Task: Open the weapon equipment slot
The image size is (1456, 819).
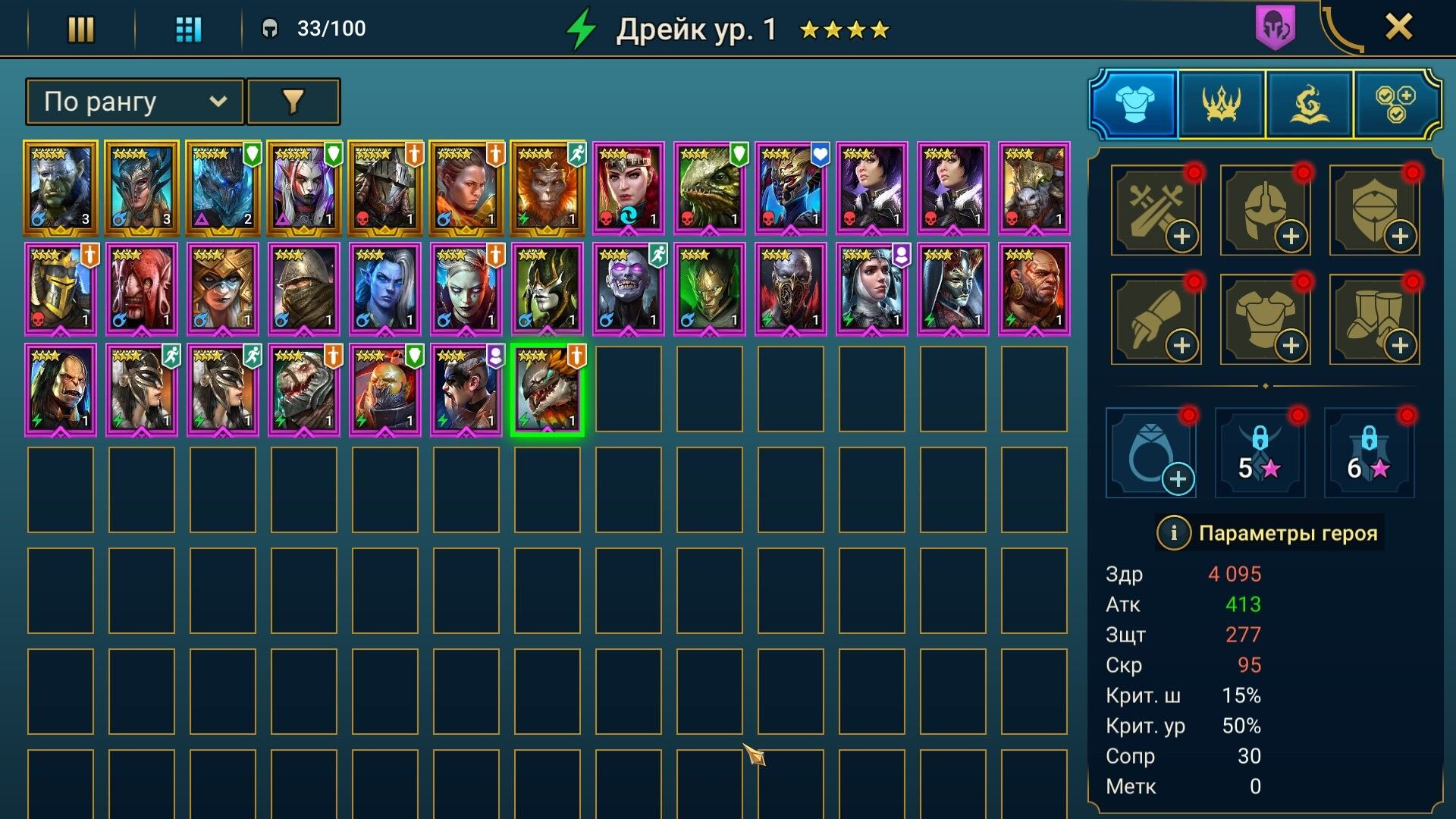Action: point(1156,210)
